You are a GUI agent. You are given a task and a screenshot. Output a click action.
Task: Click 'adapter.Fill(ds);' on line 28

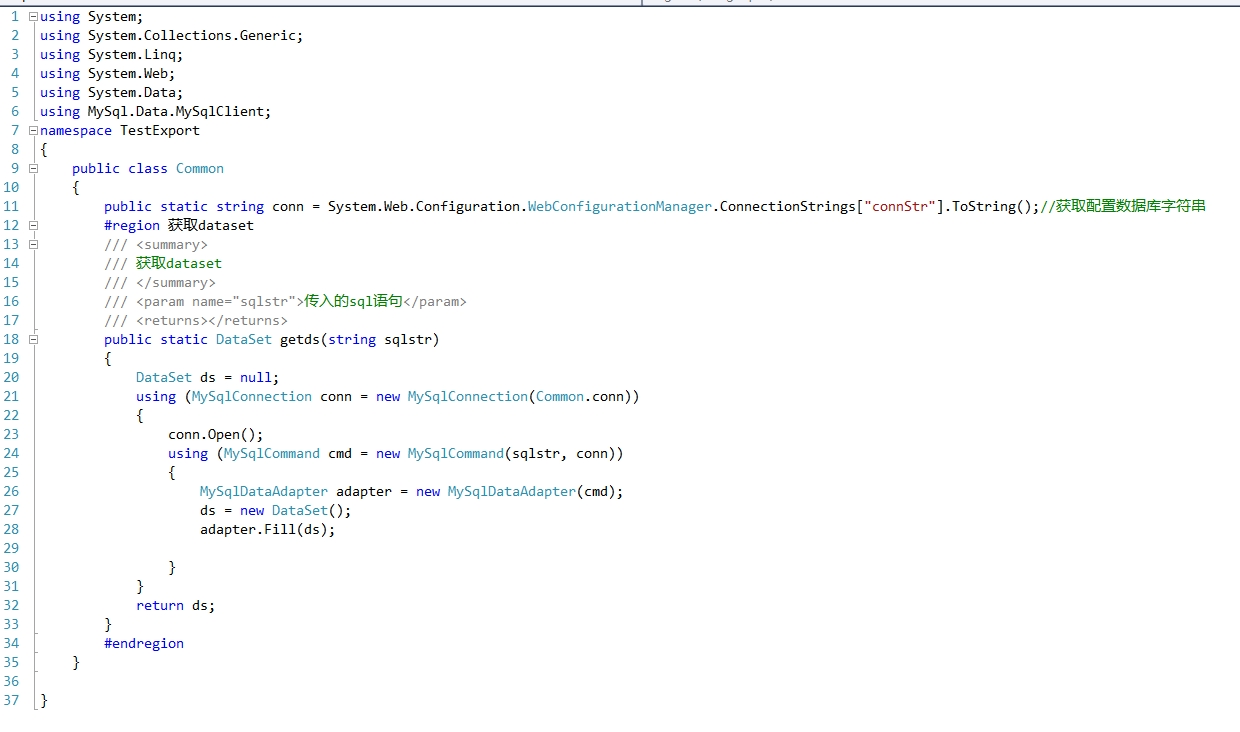coord(268,529)
